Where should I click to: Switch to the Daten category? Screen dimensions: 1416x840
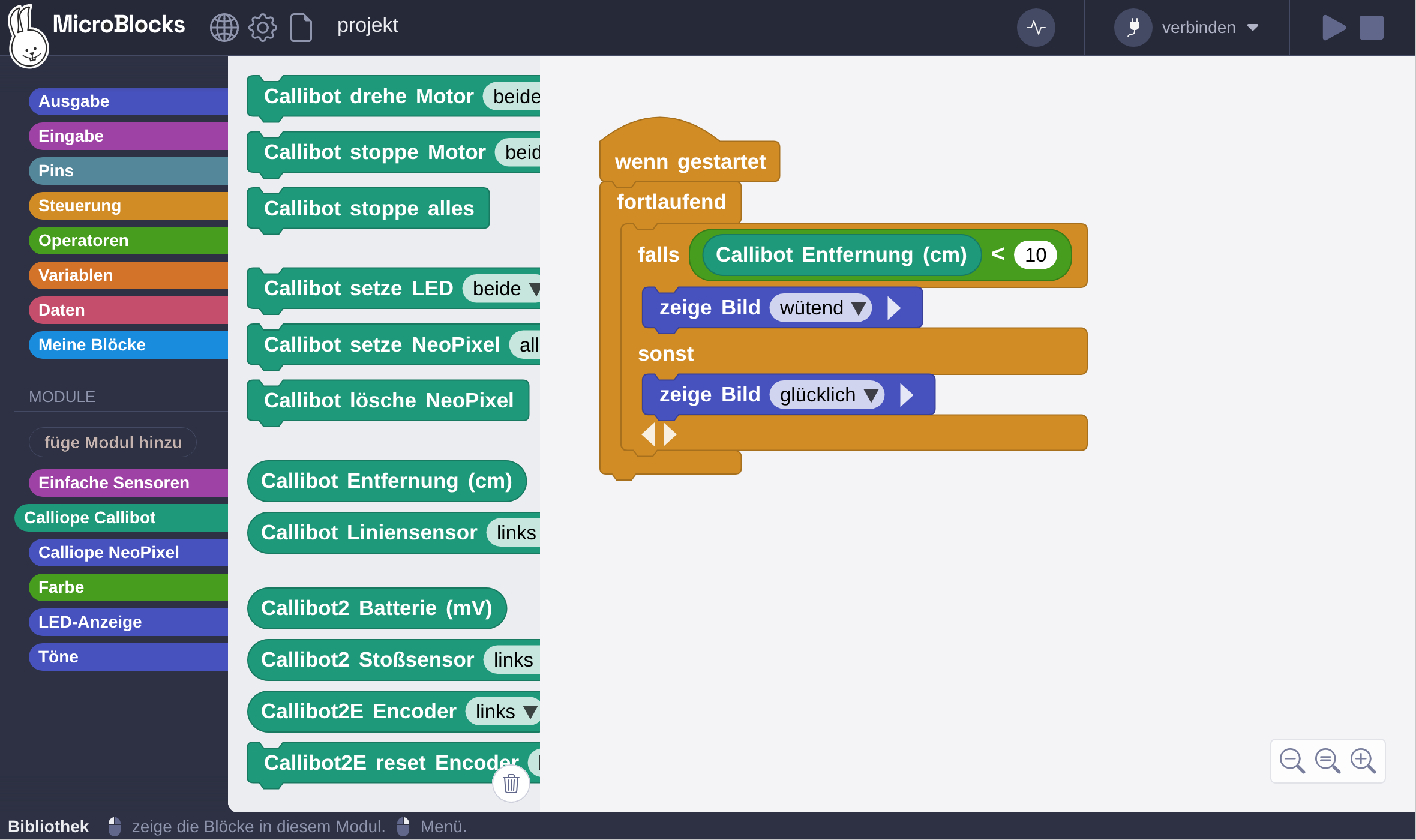(x=128, y=310)
